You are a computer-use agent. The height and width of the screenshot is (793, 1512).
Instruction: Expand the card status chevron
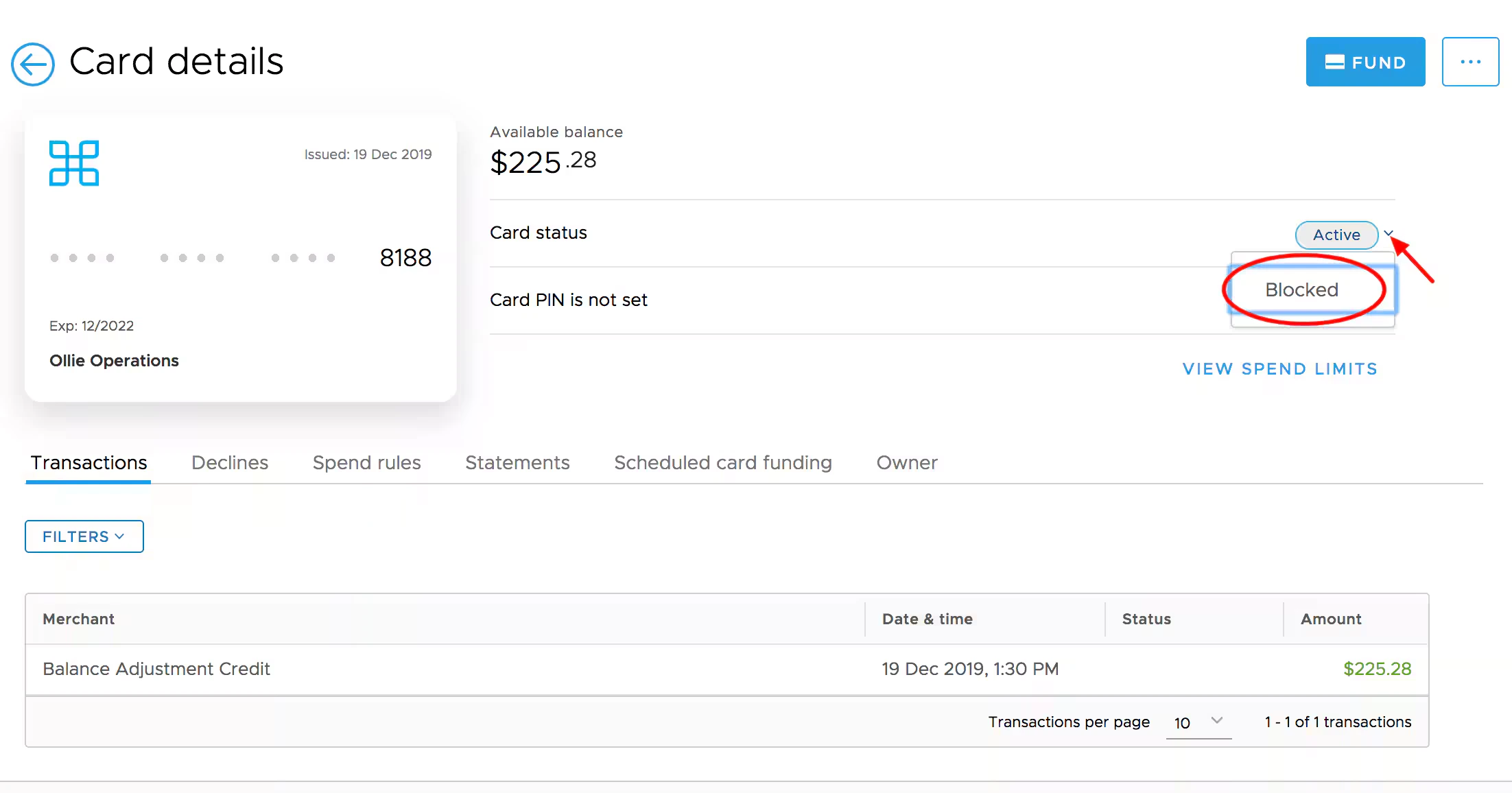pyautogui.click(x=1389, y=233)
